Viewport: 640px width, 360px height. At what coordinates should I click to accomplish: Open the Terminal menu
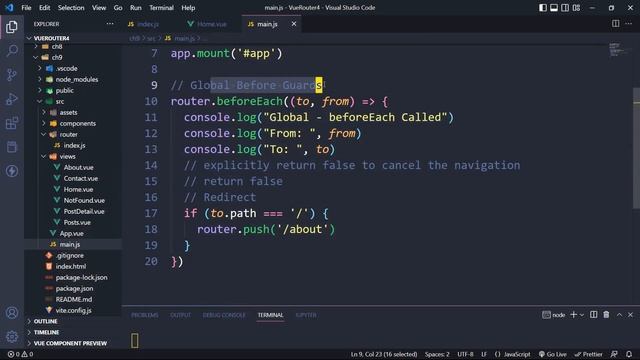point(161,8)
